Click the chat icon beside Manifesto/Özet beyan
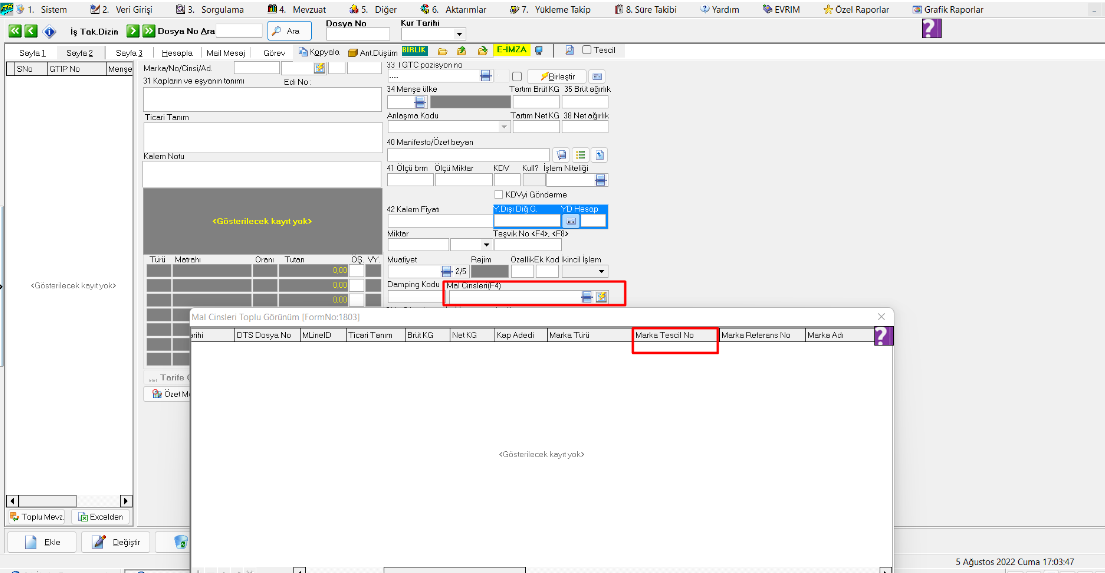The image size is (1105, 573). 562,155
